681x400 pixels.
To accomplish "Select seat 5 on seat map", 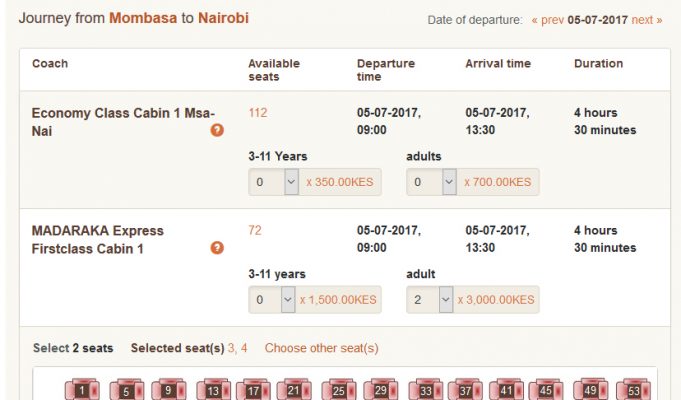I will pos(126,390).
